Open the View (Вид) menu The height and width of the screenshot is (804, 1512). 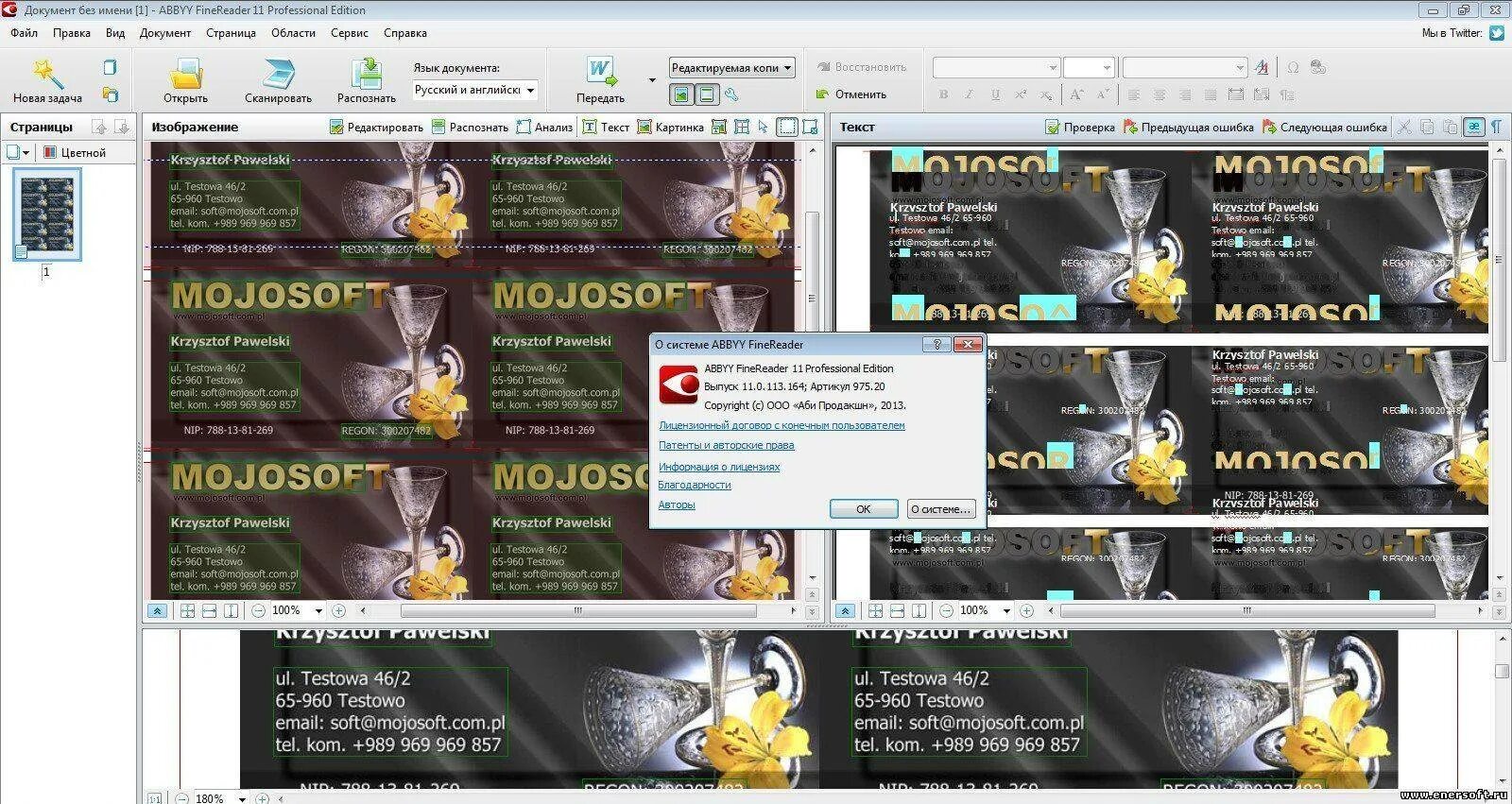coord(115,33)
